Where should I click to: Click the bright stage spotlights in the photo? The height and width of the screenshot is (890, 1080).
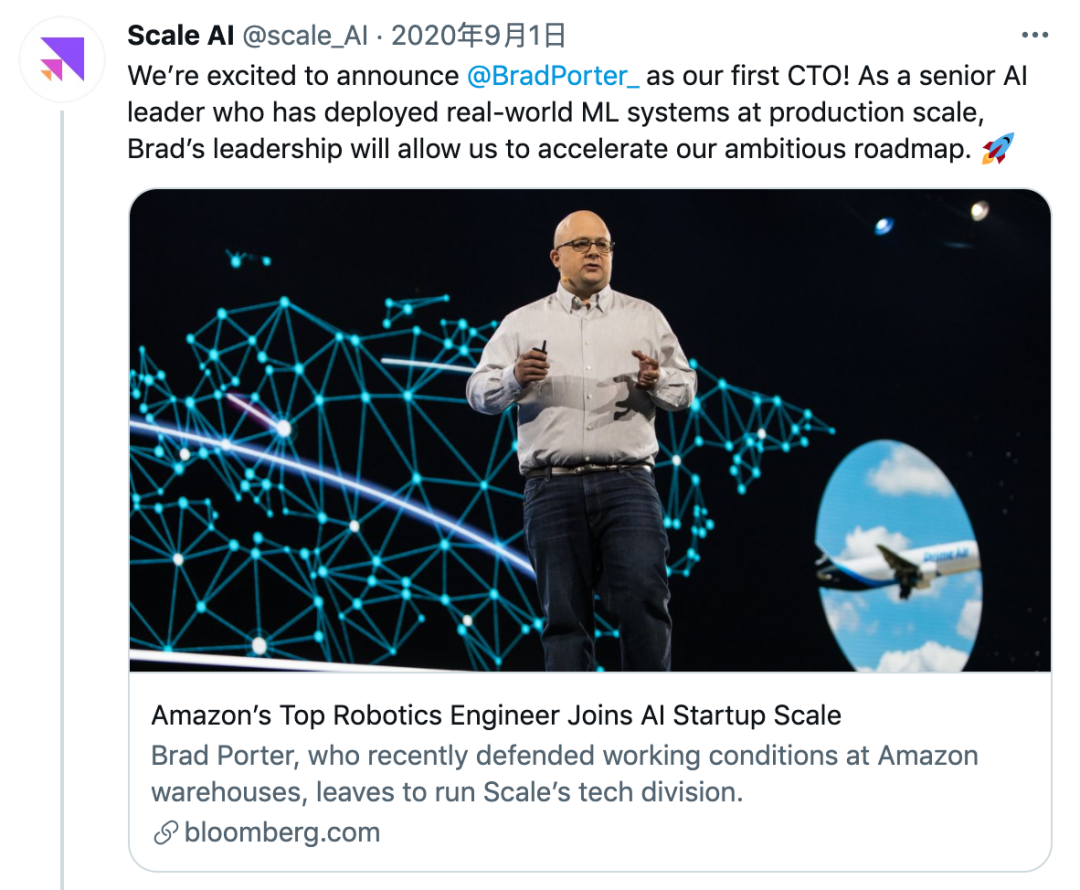tap(978, 210)
